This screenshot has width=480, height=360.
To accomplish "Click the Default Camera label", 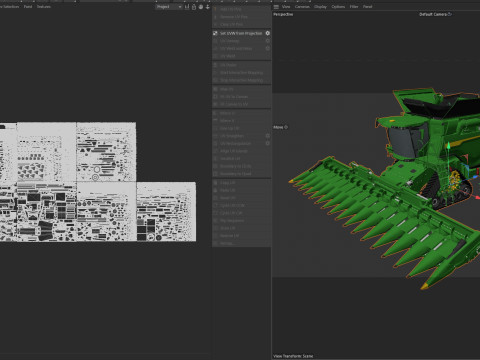I will coord(433,14).
